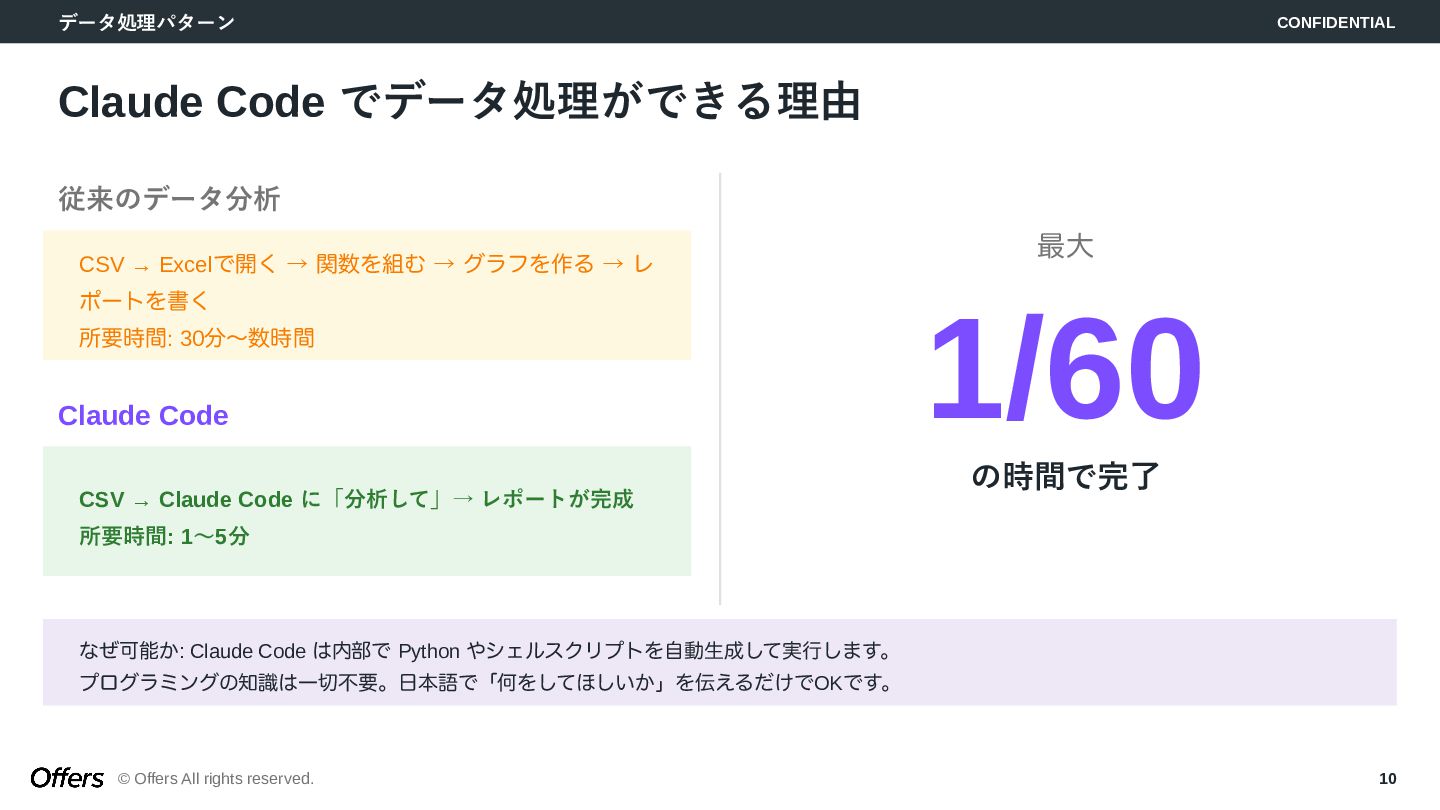Click the Offers logo in the footer
This screenshot has width=1440, height=810.
(x=67, y=778)
